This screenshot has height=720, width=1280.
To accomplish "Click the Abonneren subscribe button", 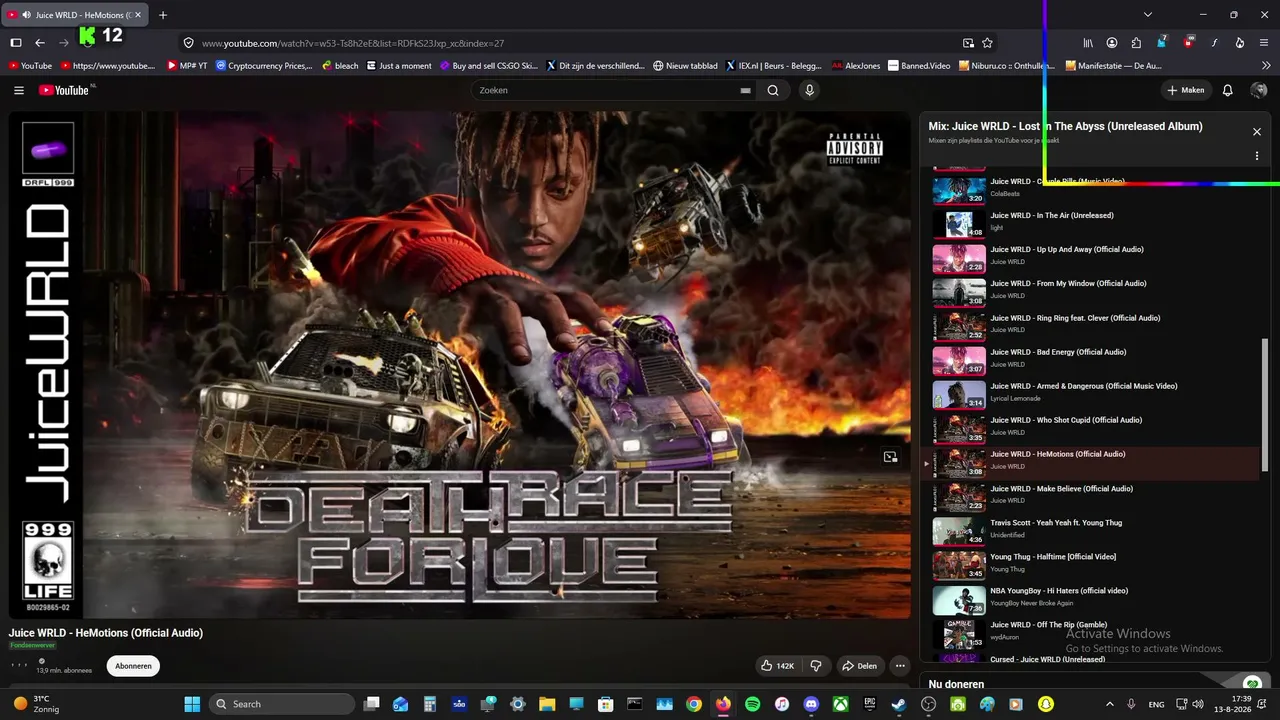I will pyautogui.click(x=133, y=666).
